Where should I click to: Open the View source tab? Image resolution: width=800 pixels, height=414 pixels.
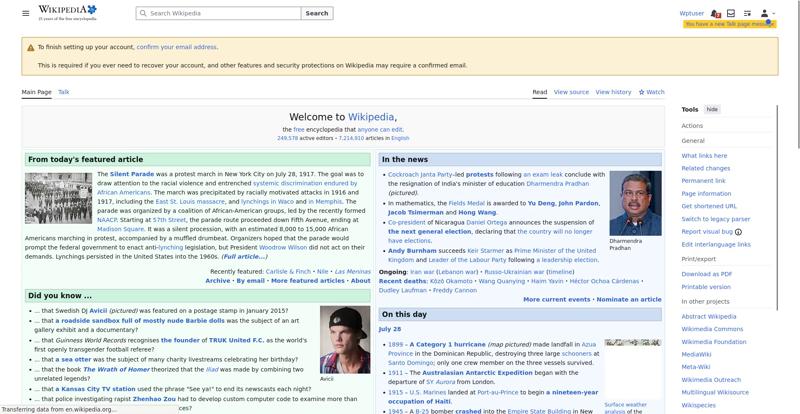coord(571,92)
